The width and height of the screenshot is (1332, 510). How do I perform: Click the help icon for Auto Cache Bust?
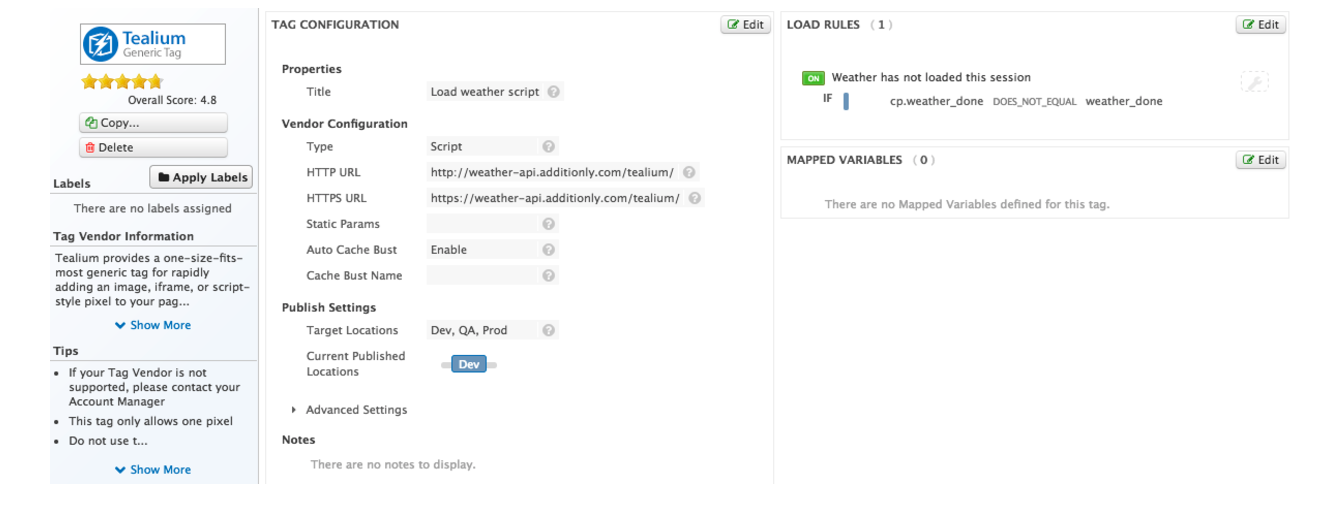pyautogui.click(x=548, y=250)
